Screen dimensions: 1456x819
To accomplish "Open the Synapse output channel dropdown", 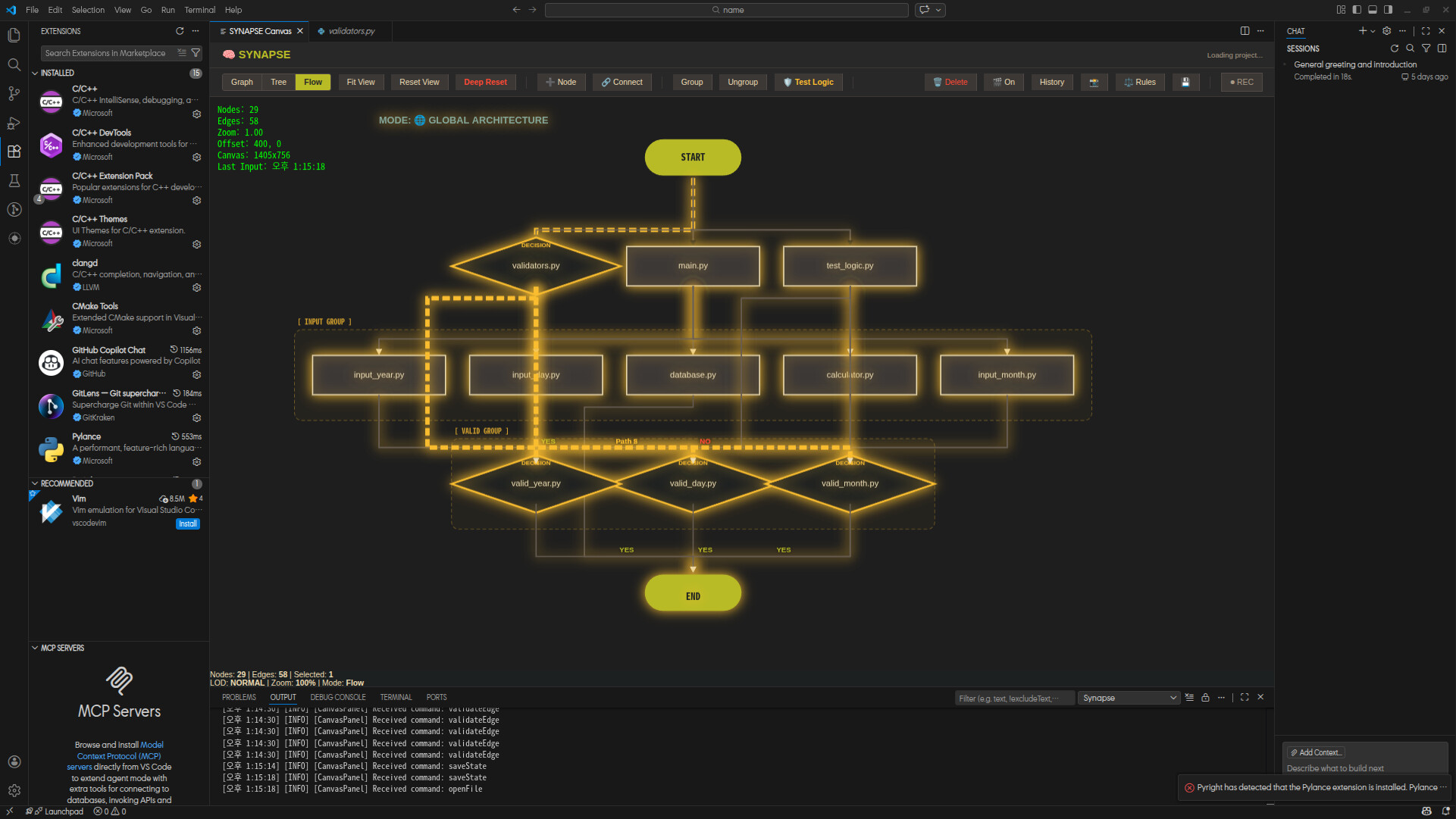I will [x=1129, y=698].
